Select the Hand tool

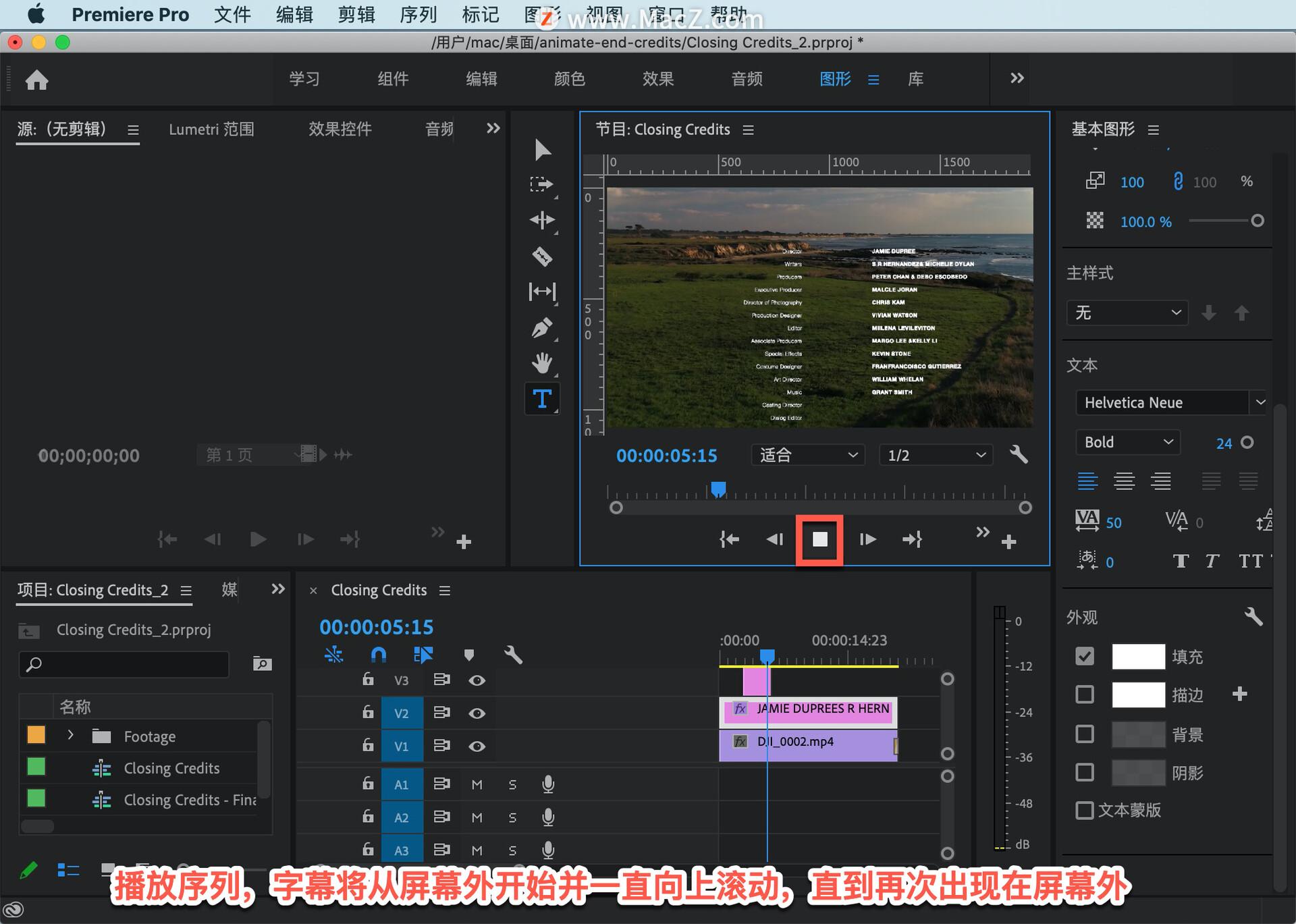tap(542, 363)
